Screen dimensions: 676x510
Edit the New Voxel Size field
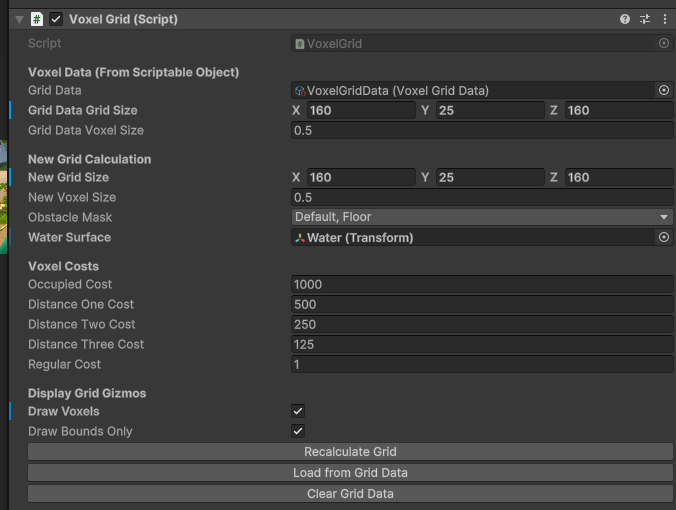(x=482, y=197)
